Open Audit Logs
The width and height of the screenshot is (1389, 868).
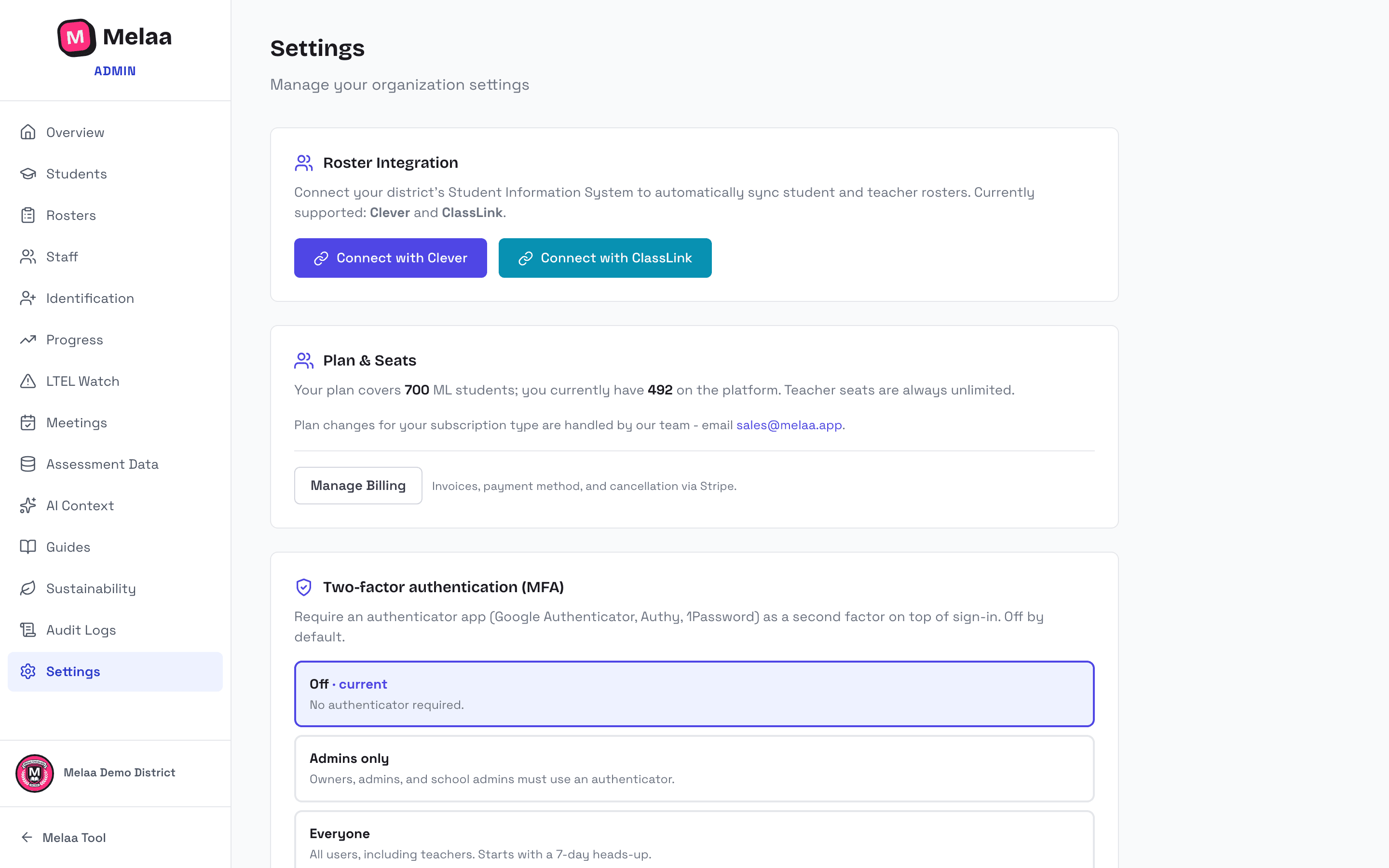(115, 630)
